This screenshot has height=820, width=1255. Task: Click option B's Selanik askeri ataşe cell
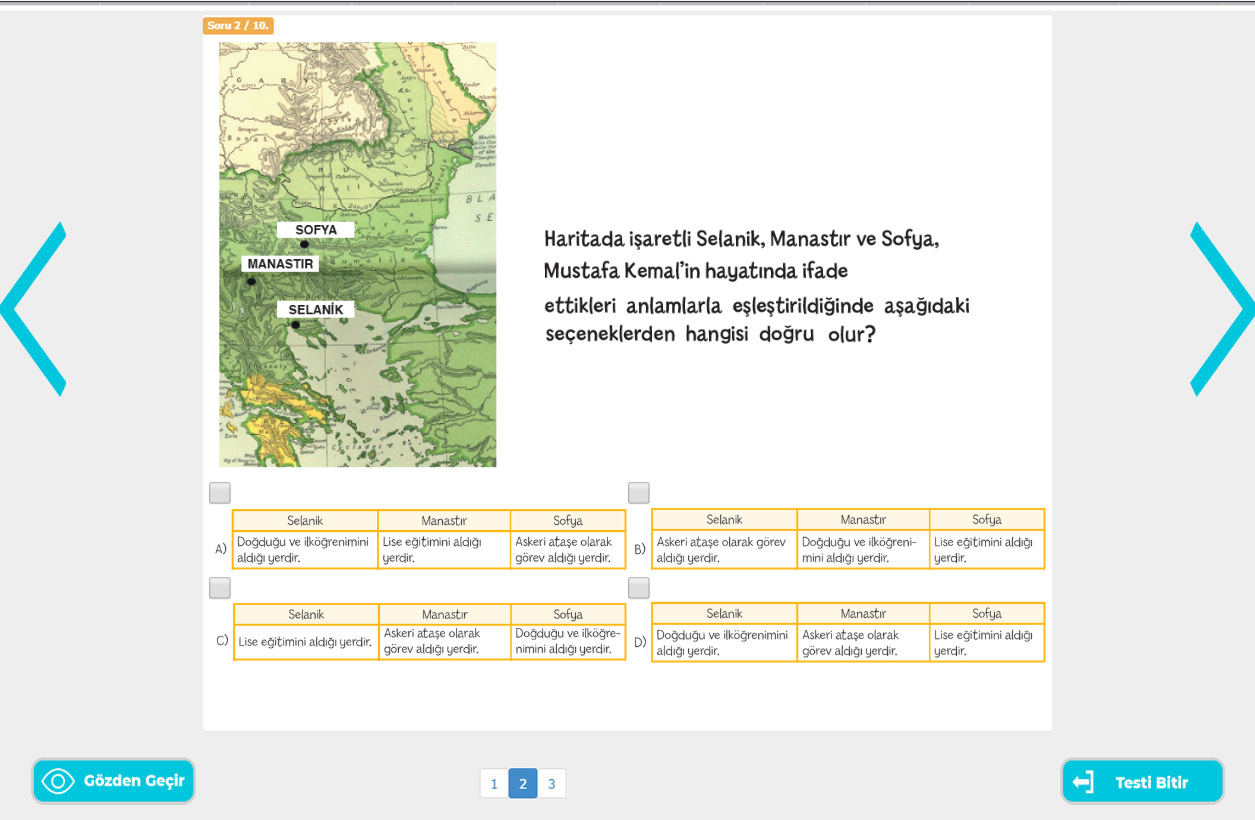pyautogui.click(x=724, y=550)
